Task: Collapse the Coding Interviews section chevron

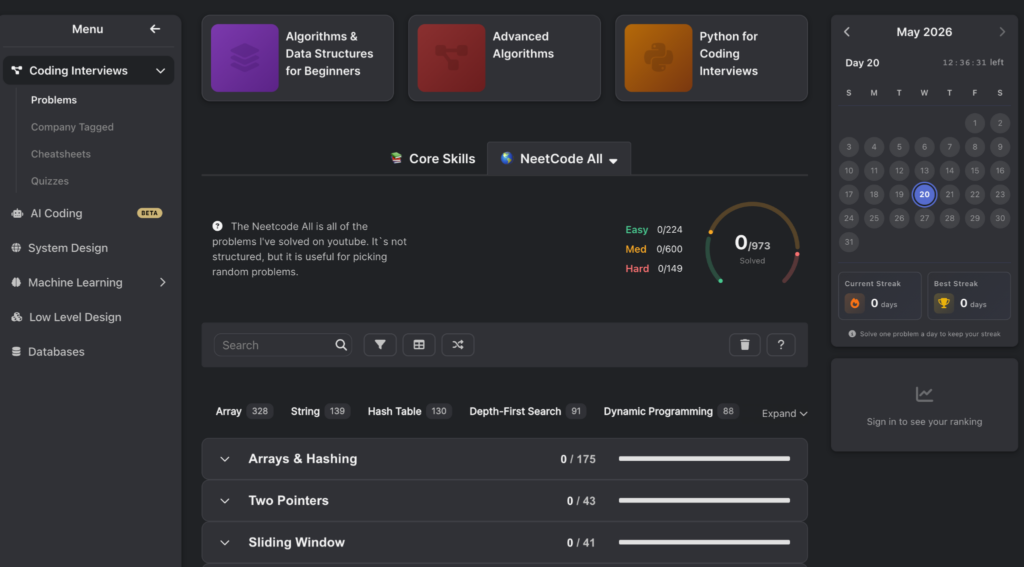Action: pos(160,71)
